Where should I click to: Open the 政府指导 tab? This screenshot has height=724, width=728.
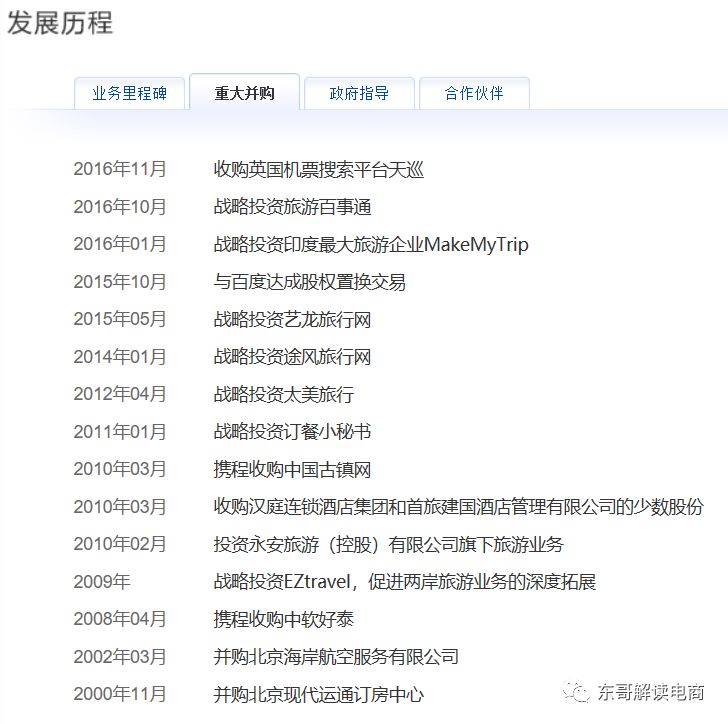click(x=359, y=93)
